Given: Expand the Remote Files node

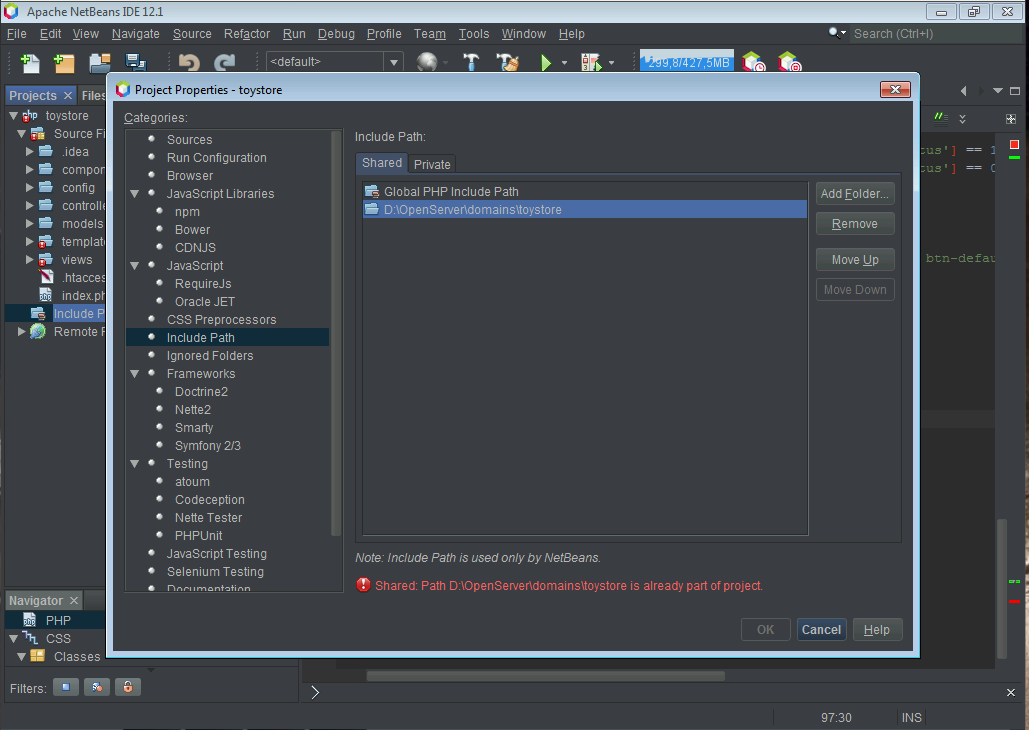Looking at the screenshot, I should pos(21,332).
